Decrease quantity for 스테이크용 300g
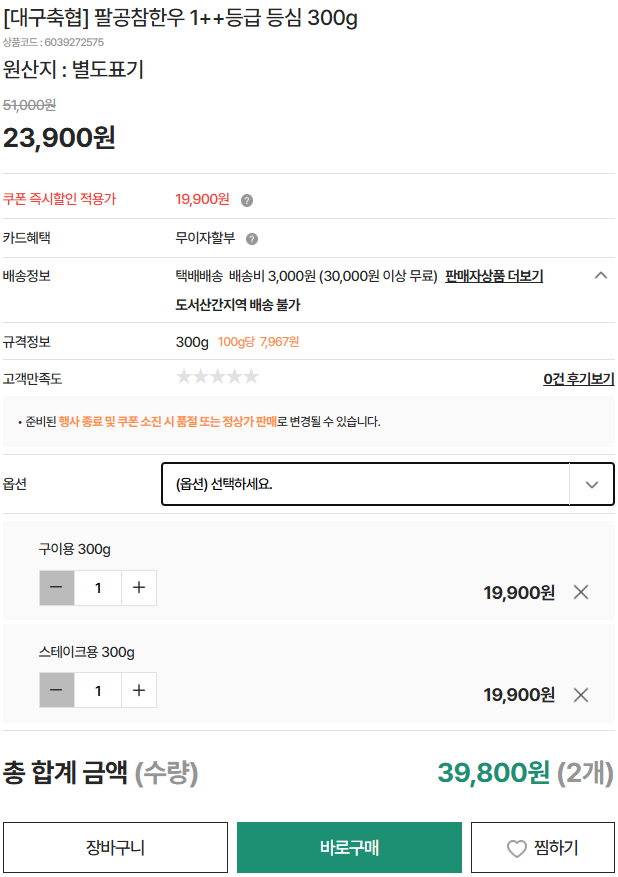Viewport: 618px width, 877px height. click(57, 690)
